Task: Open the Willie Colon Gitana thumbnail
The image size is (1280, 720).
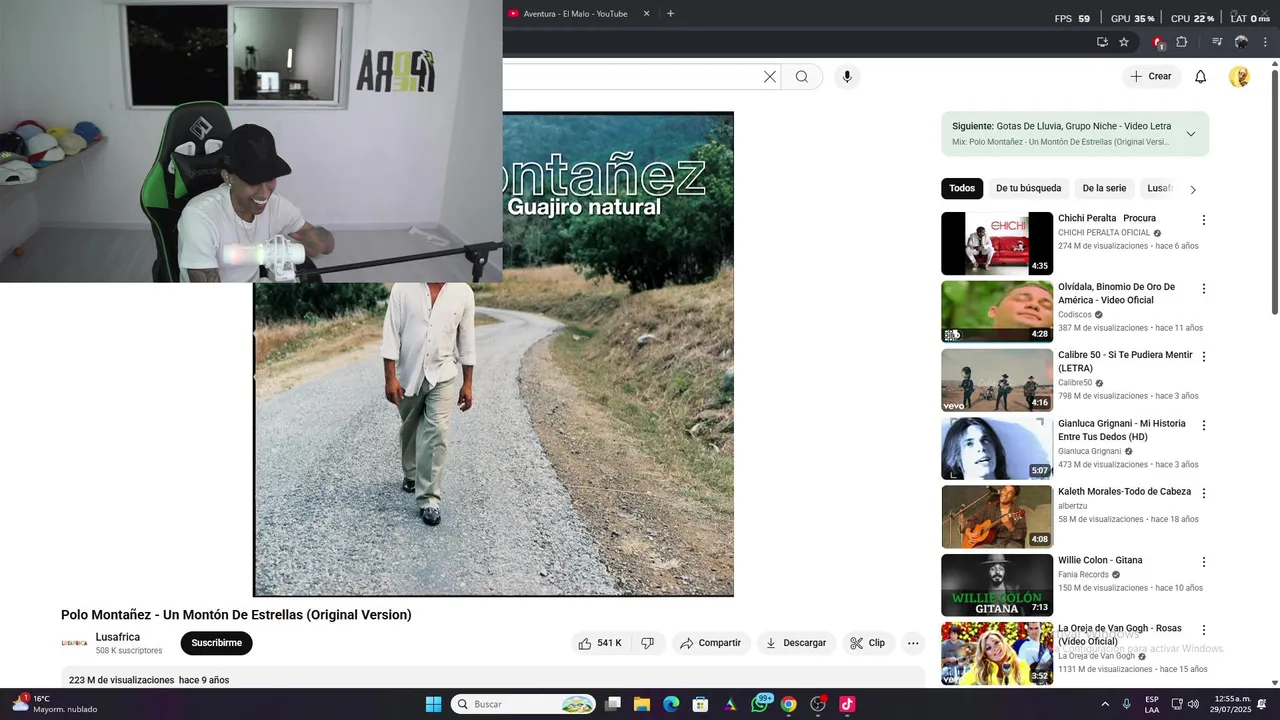Action: pyautogui.click(x=997, y=585)
